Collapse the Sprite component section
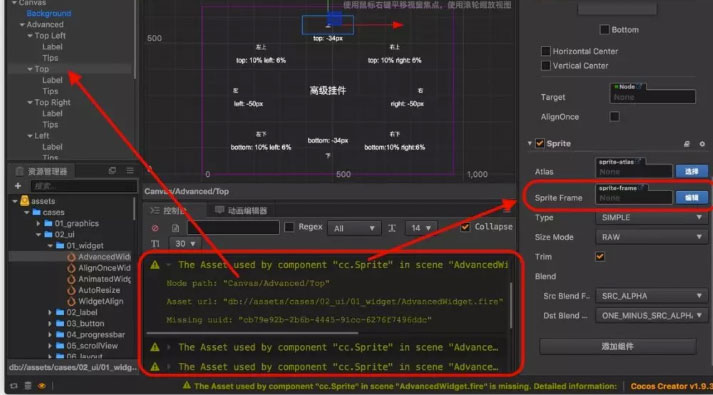Viewport: 713px width, 395px height. (x=530, y=143)
